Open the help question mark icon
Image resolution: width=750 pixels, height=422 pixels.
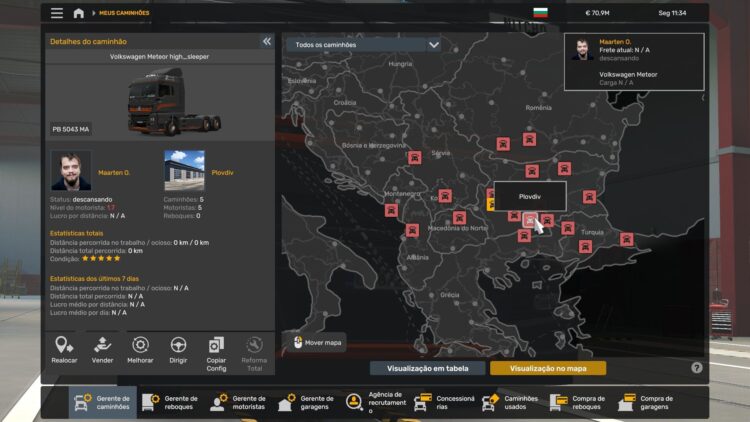696,367
